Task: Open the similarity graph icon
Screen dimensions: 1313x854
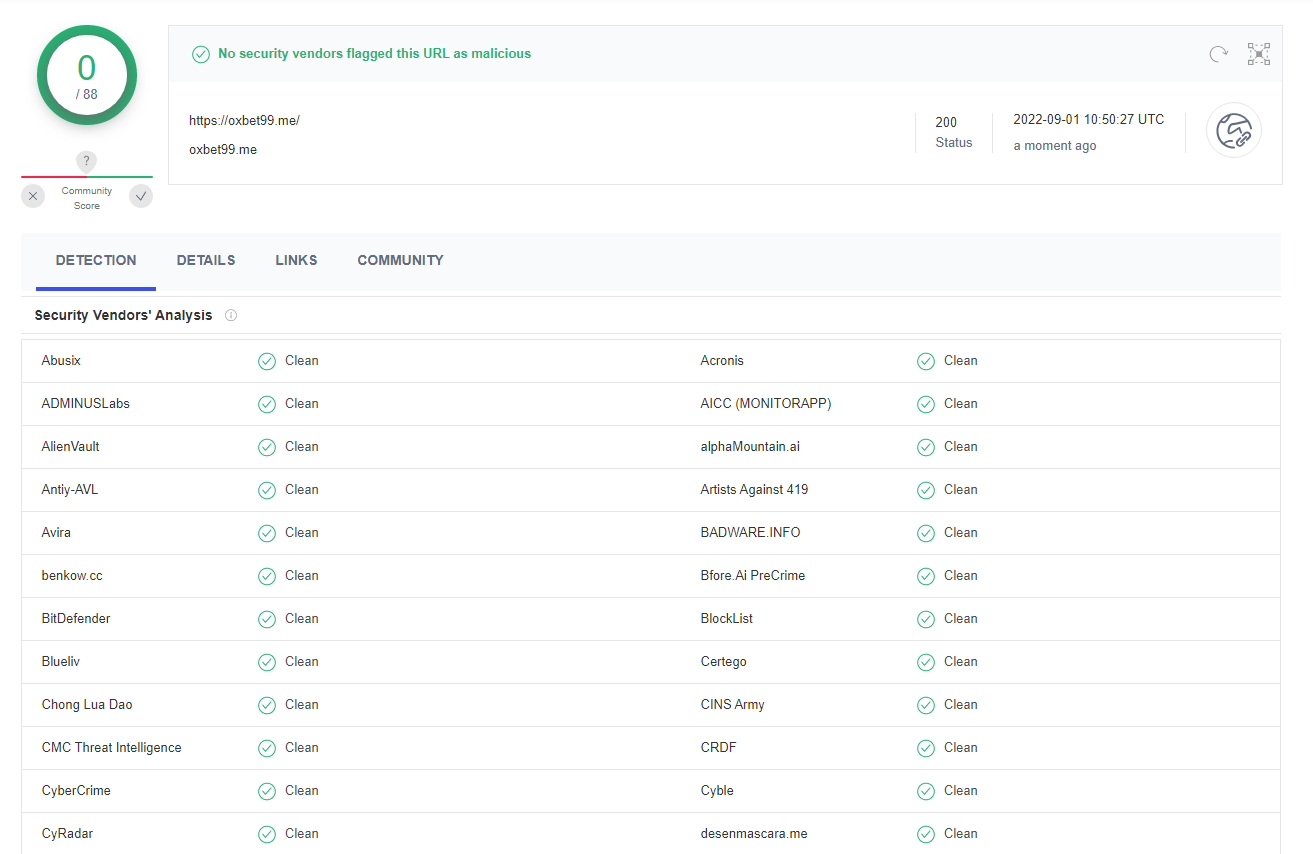Action: pyautogui.click(x=1259, y=54)
